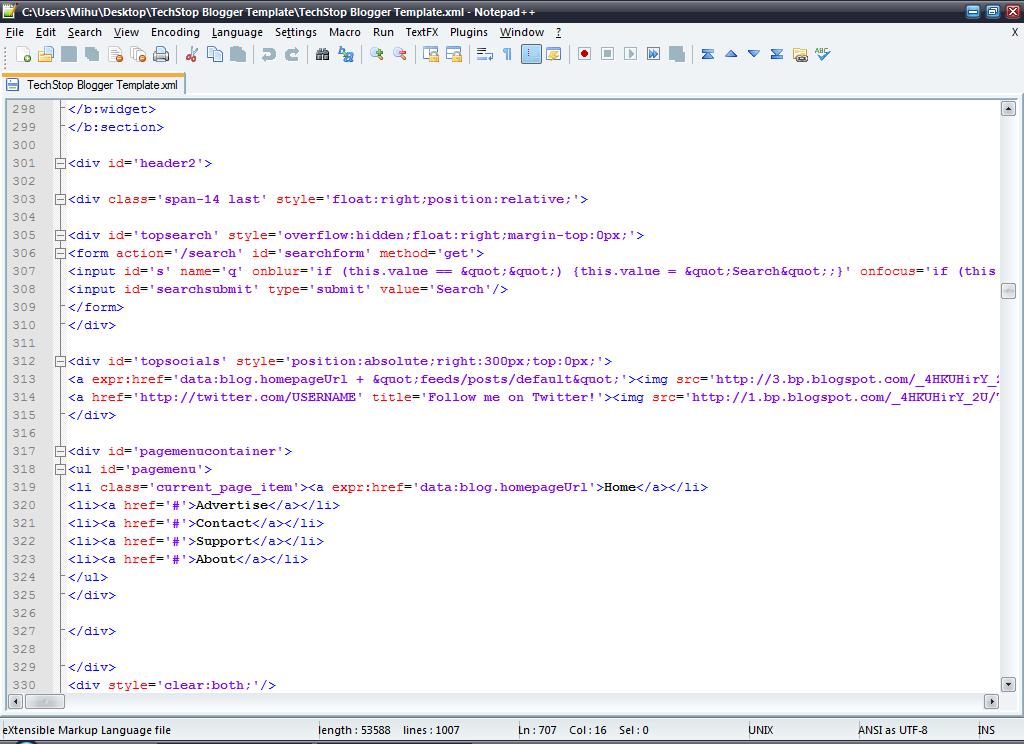Image resolution: width=1024 pixels, height=744 pixels.
Task: Click the UNIX line-ending status field
Action: point(760,730)
